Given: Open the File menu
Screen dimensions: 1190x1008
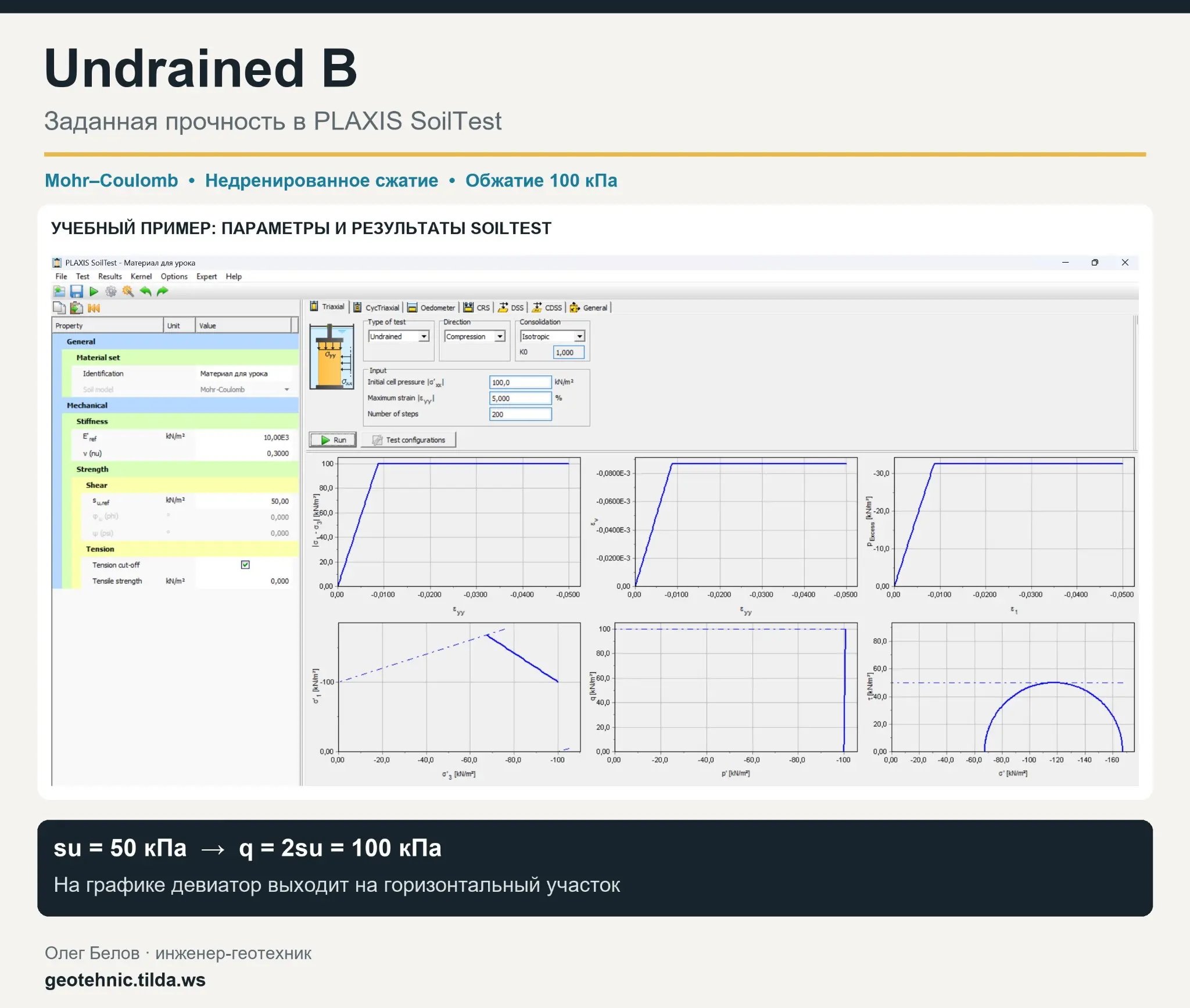Looking at the screenshot, I should tap(61, 277).
